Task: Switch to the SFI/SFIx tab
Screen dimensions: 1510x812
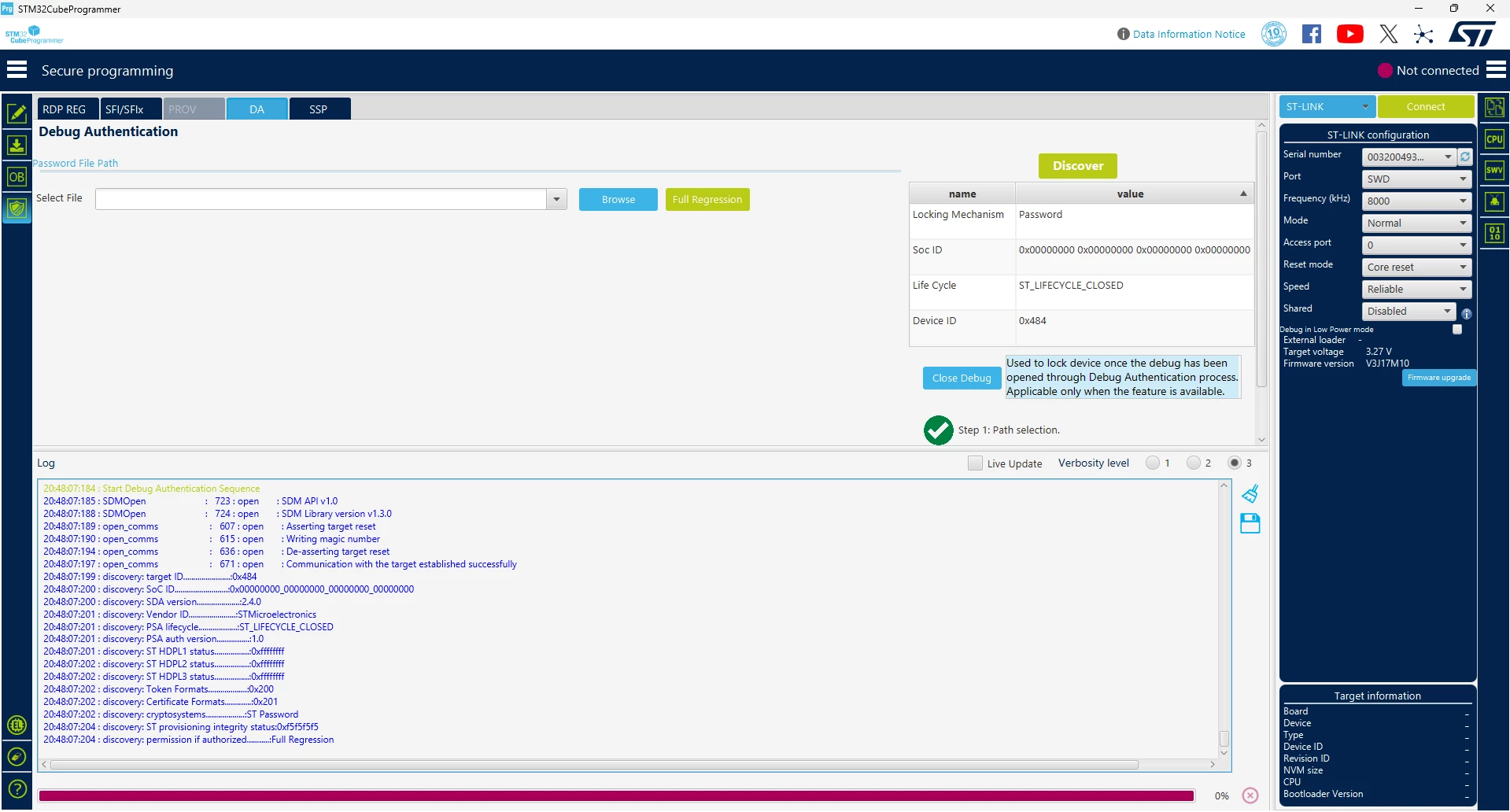Action: coord(131,109)
